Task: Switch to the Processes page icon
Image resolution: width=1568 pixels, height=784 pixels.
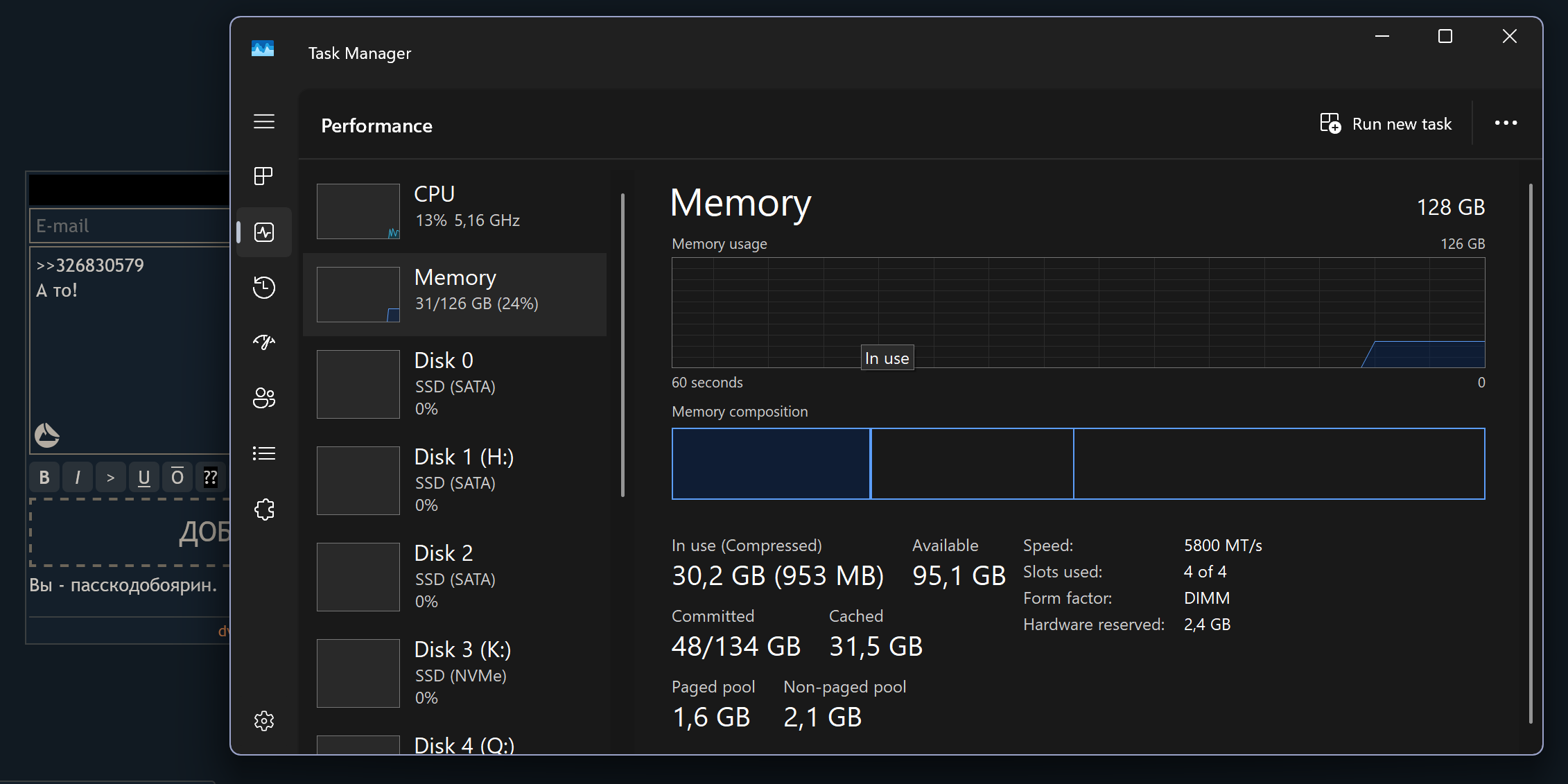Action: click(x=263, y=176)
